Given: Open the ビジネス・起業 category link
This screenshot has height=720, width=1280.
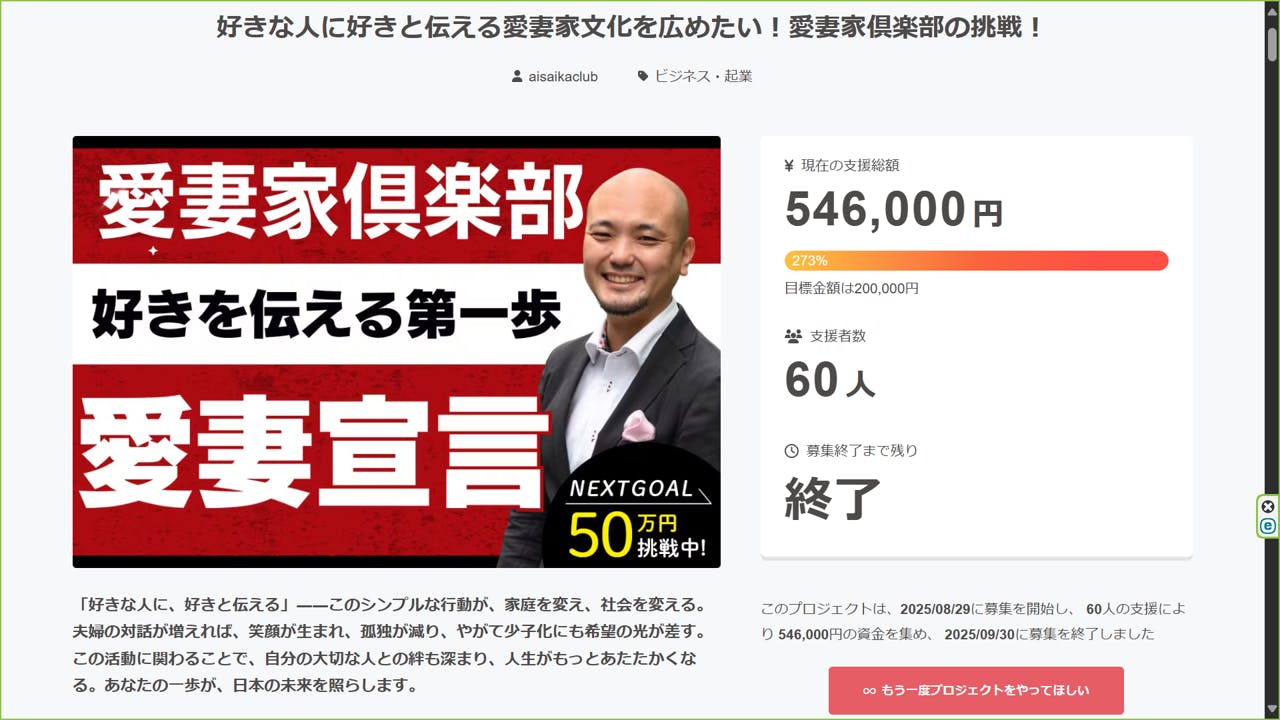Looking at the screenshot, I should tap(703, 76).
